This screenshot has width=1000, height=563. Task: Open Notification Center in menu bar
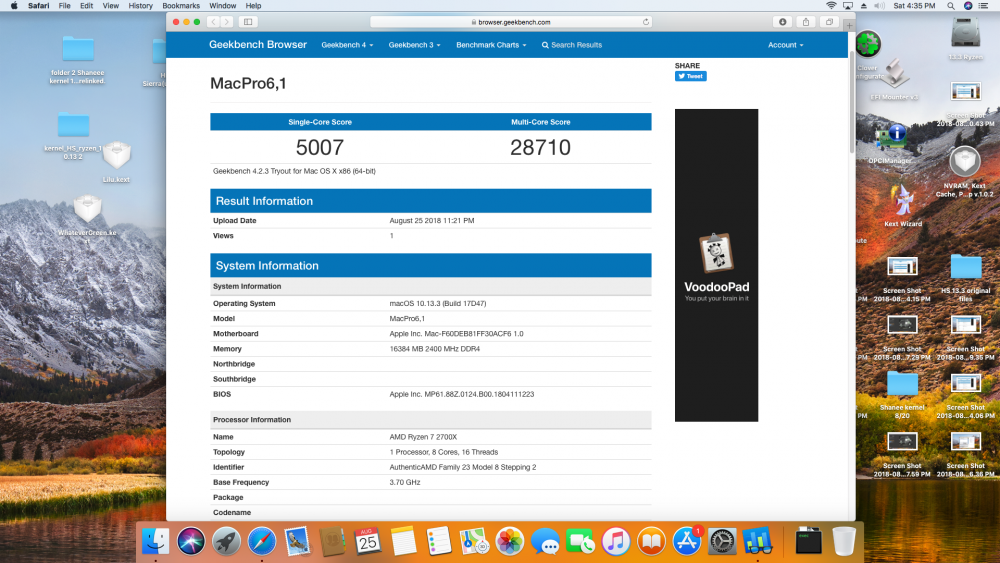(985, 6)
